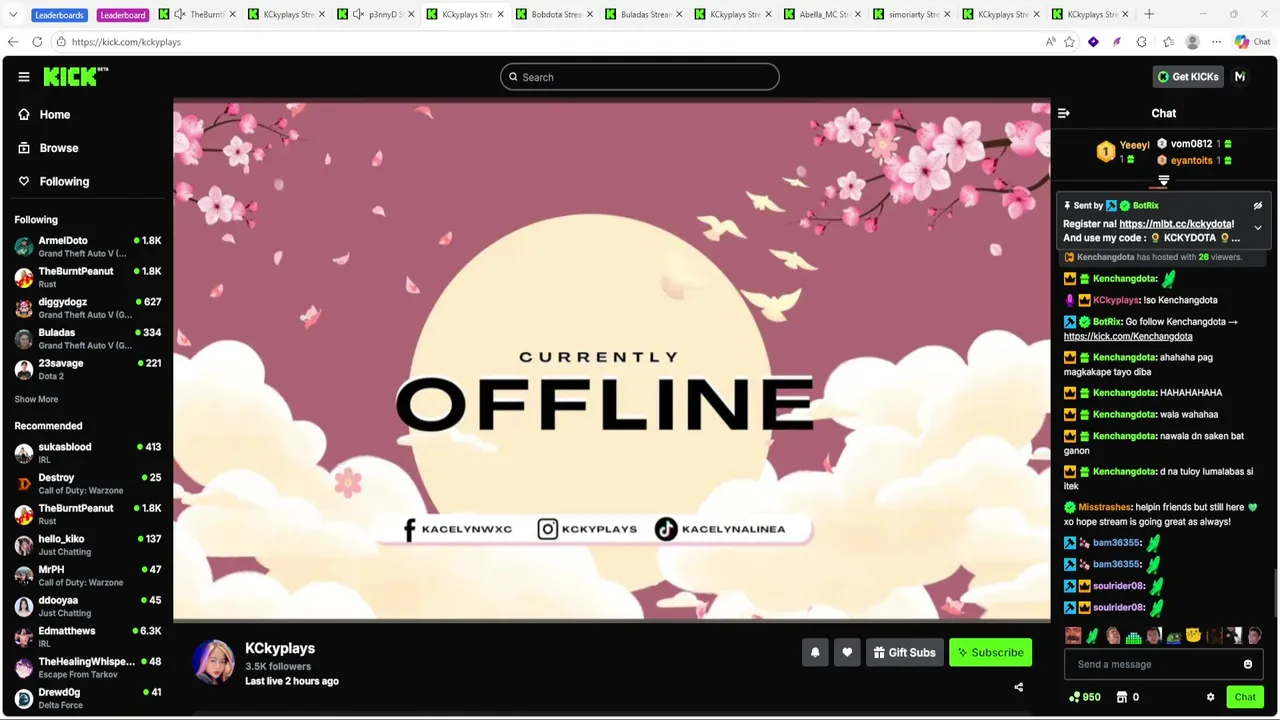Open browser Settings and more menu
1280x720 pixels.
click(1217, 42)
